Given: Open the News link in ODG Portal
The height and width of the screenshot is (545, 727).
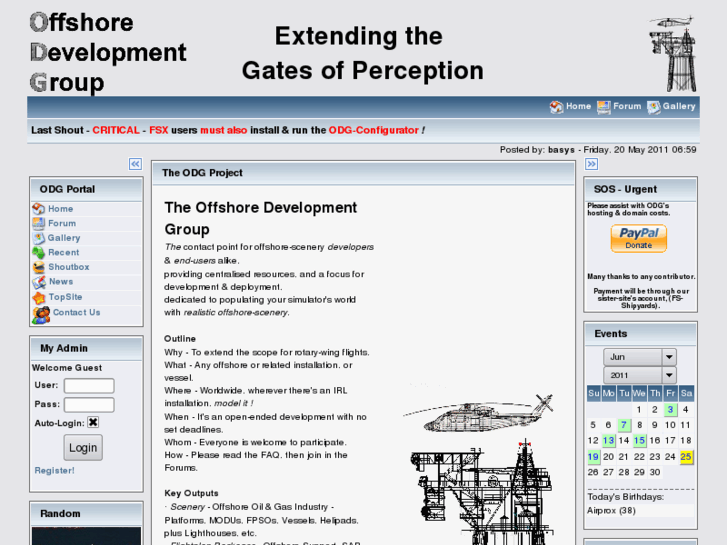Looking at the screenshot, I should point(61,282).
